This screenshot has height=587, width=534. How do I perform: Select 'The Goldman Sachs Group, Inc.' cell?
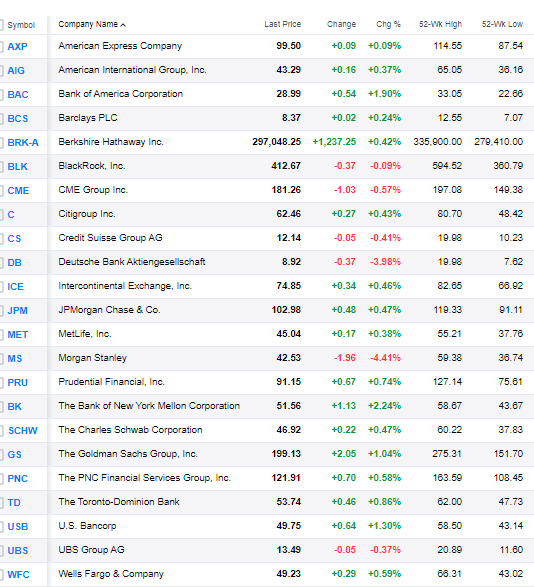128,454
